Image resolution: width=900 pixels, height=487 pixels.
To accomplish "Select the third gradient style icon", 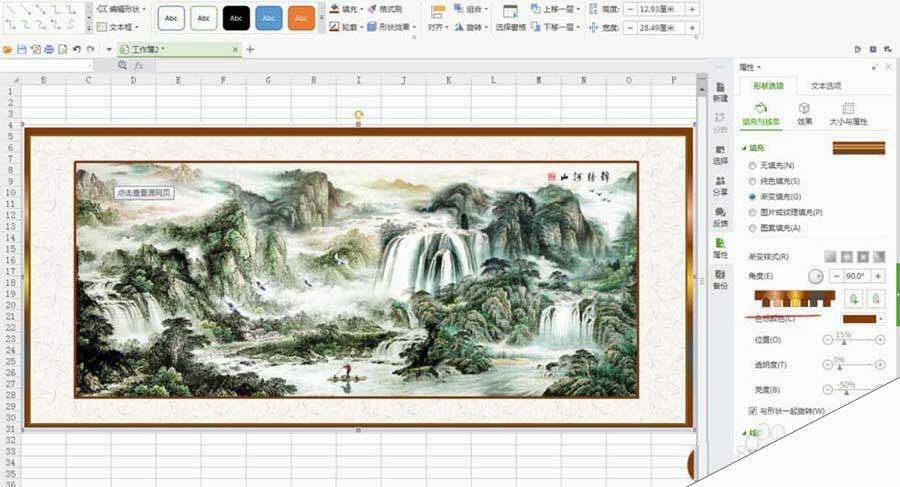I will (x=863, y=256).
